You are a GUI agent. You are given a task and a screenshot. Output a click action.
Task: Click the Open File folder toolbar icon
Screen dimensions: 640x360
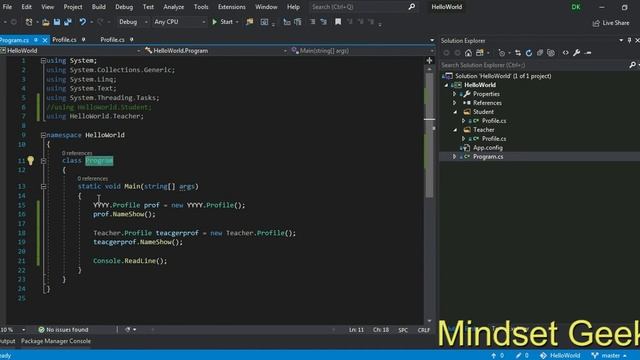coord(46,22)
